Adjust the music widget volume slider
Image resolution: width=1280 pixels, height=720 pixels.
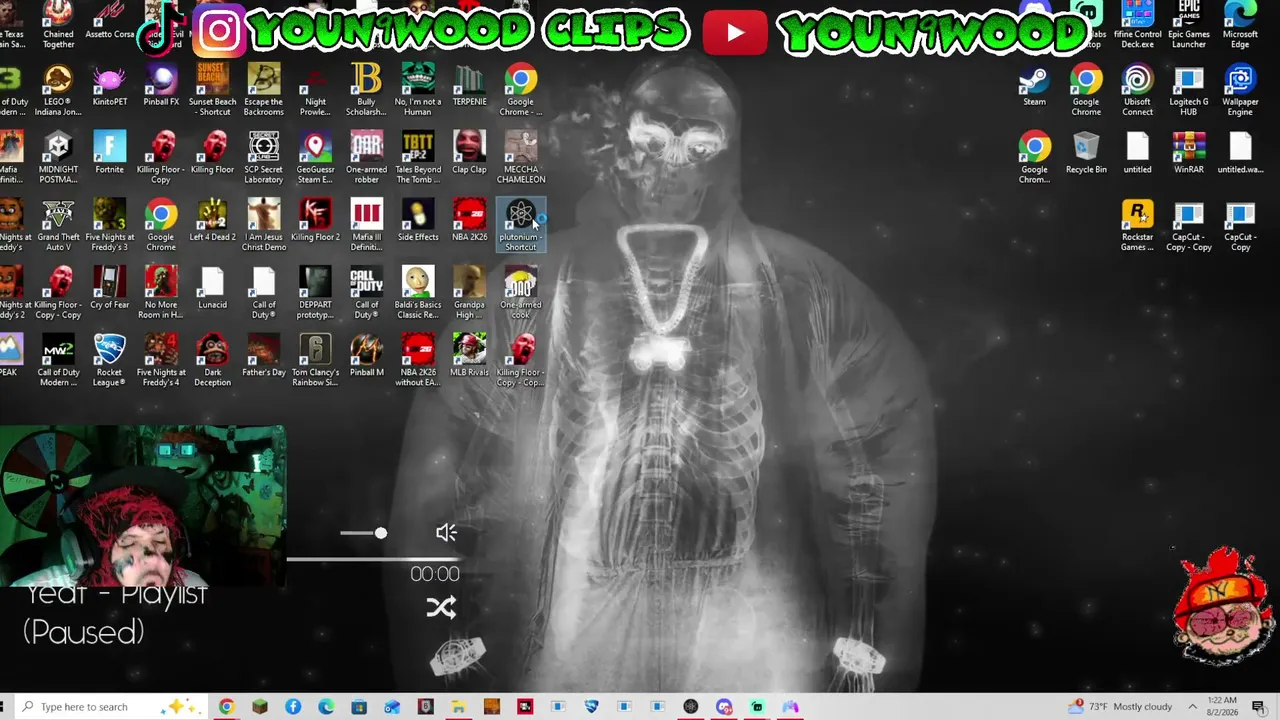(x=363, y=533)
